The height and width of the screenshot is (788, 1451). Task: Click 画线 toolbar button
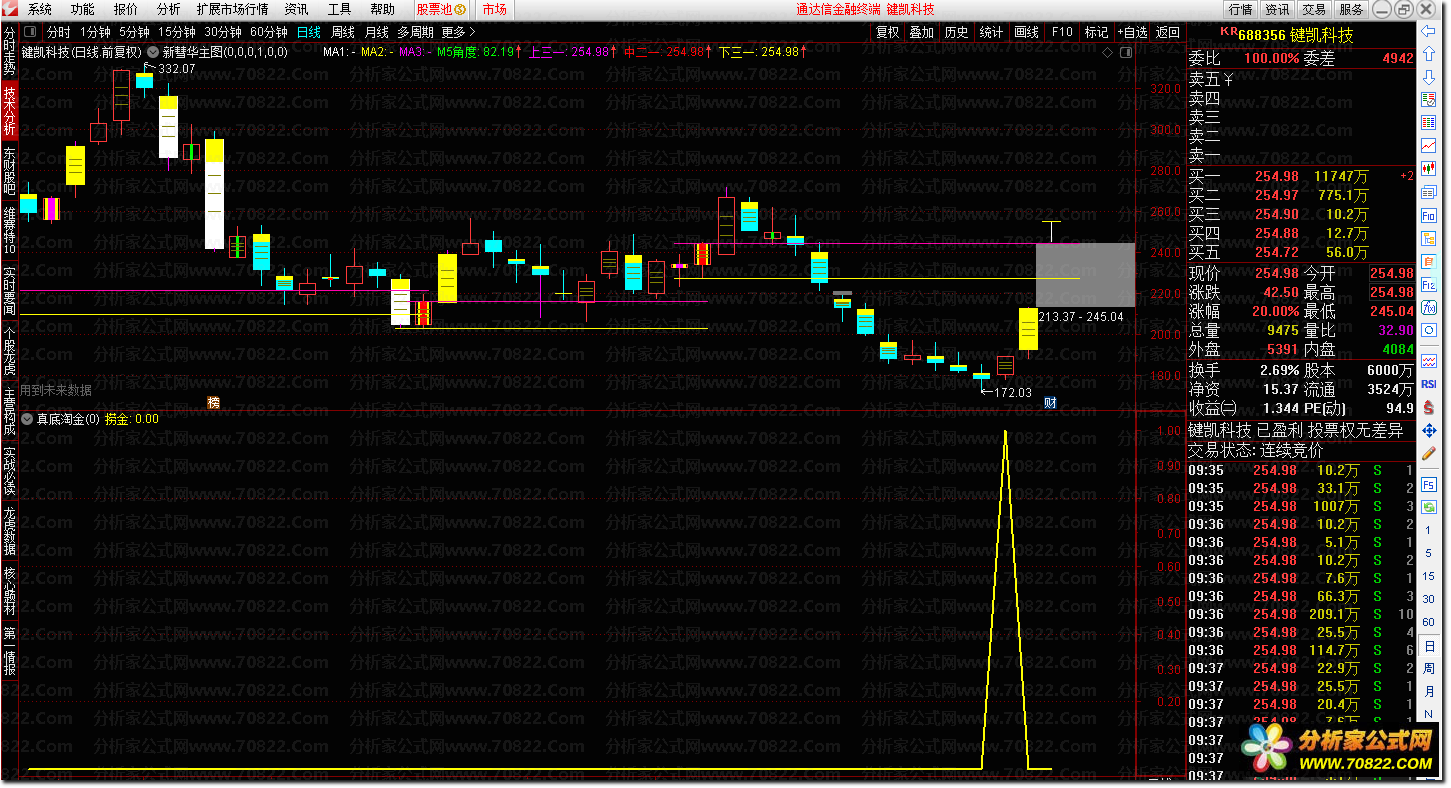[1026, 32]
